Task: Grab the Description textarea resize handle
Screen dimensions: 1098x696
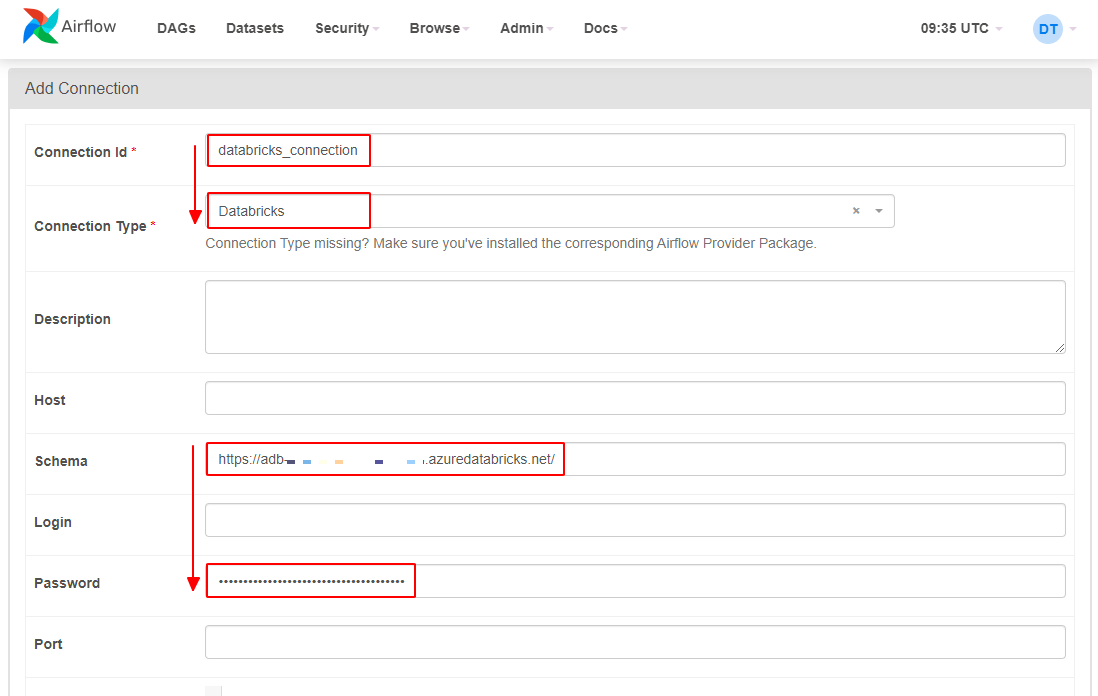Action: pyautogui.click(x=1059, y=348)
